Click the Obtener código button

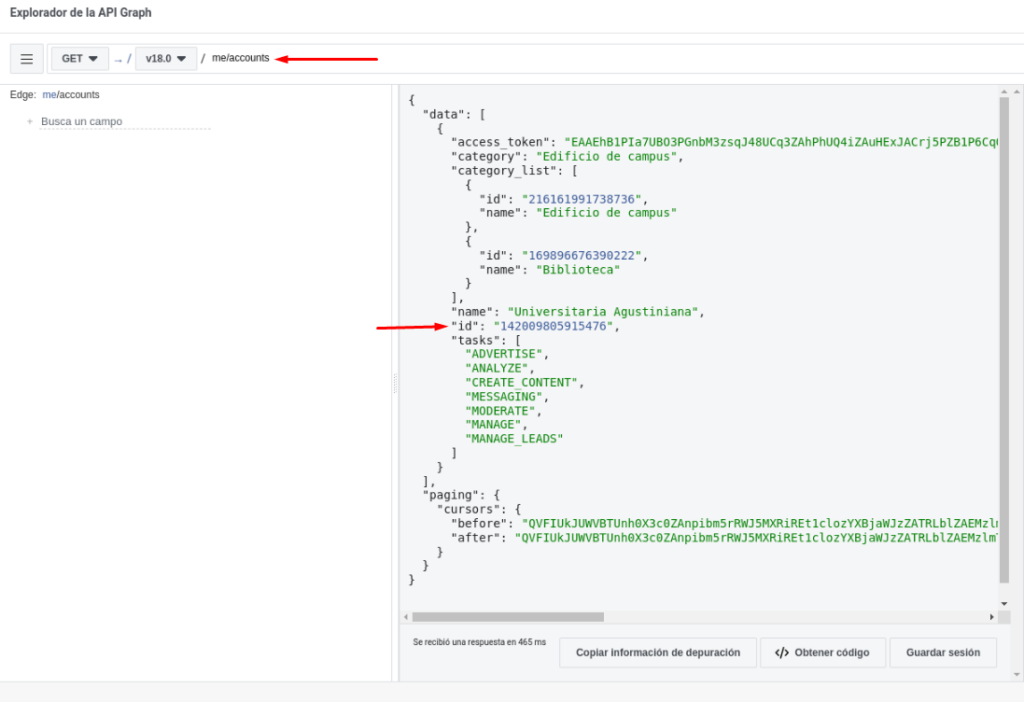tap(821, 653)
